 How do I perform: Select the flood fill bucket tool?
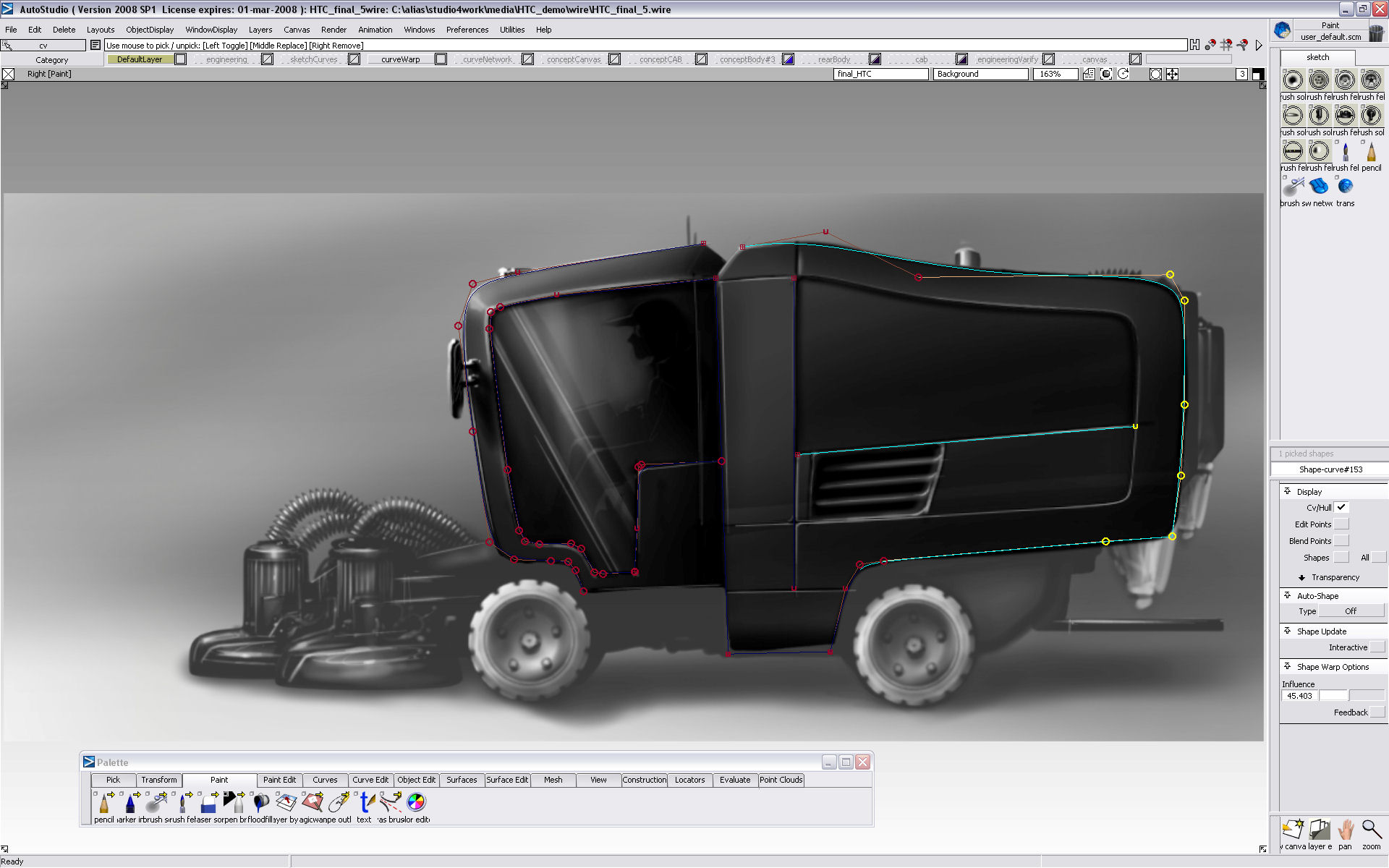pos(260,803)
